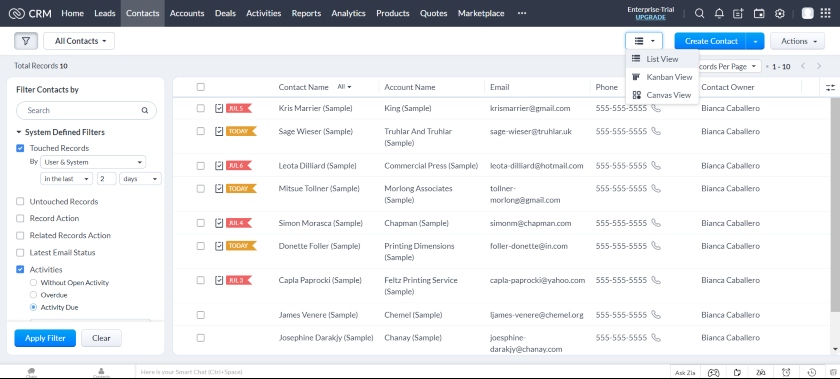This screenshot has height=379, width=840.
Task: Open the more modules ellipsis
Action: pos(522,13)
